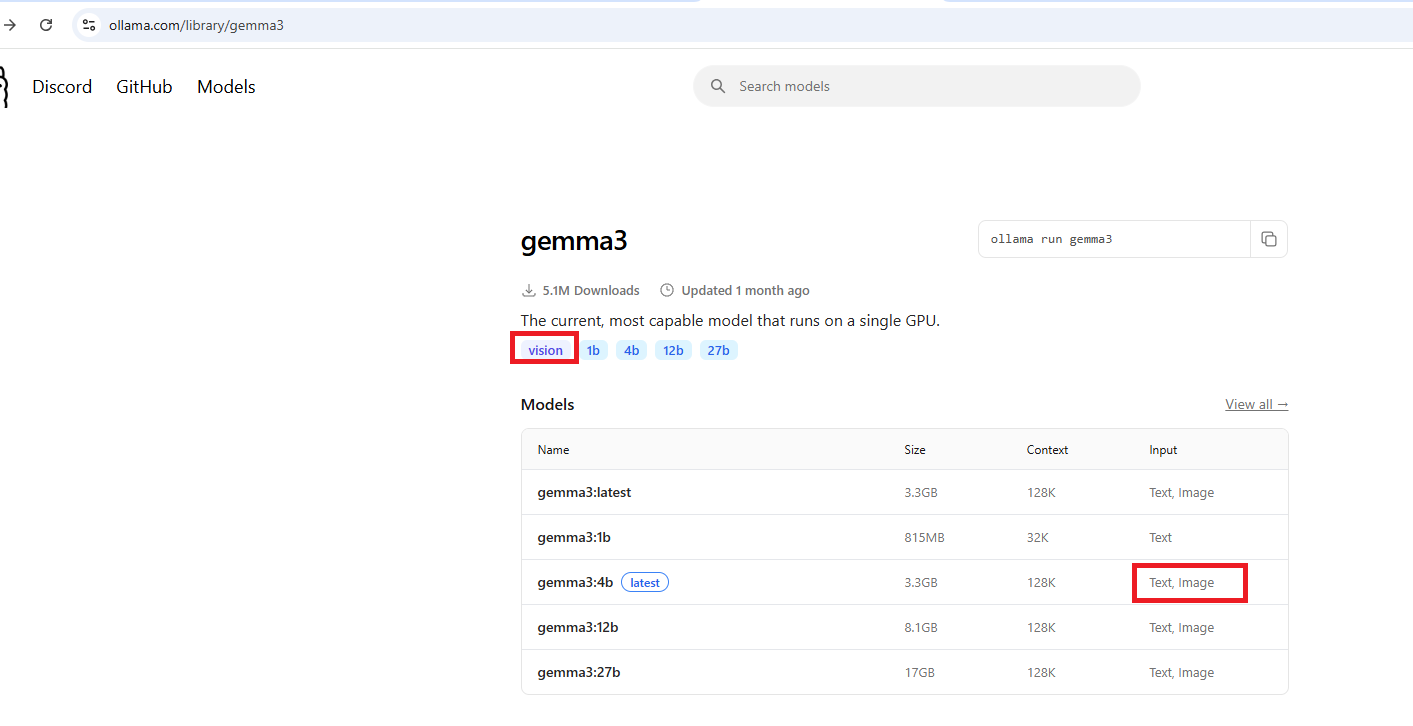The height and width of the screenshot is (726, 1413).
Task: Click the 128K context in gemma3:12b row
Action: point(1040,627)
